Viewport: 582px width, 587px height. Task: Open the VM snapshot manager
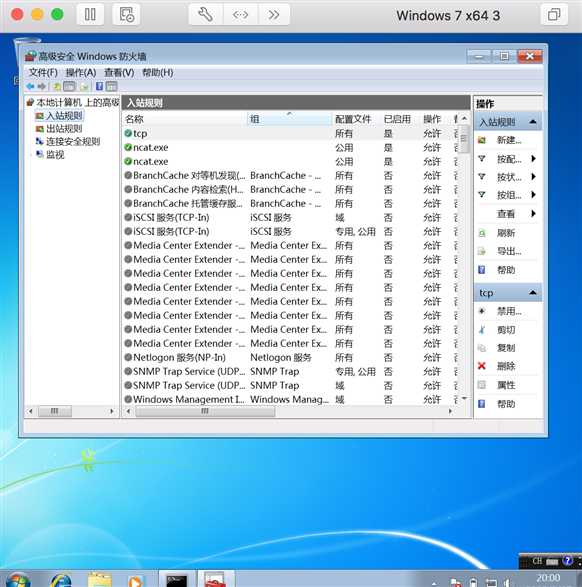127,15
